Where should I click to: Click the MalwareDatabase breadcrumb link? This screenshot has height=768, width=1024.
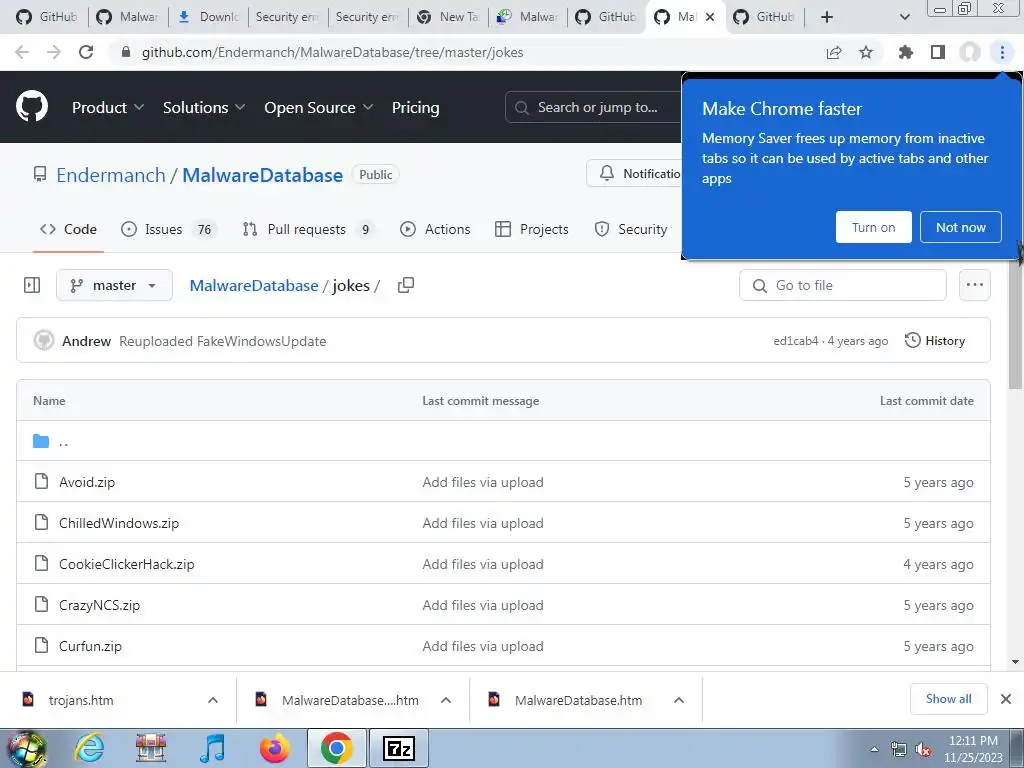click(x=254, y=285)
